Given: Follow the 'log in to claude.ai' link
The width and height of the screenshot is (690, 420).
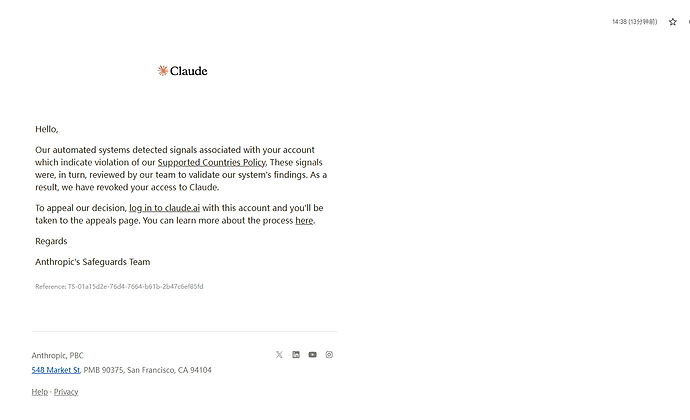Looking at the screenshot, I should (164, 208).
